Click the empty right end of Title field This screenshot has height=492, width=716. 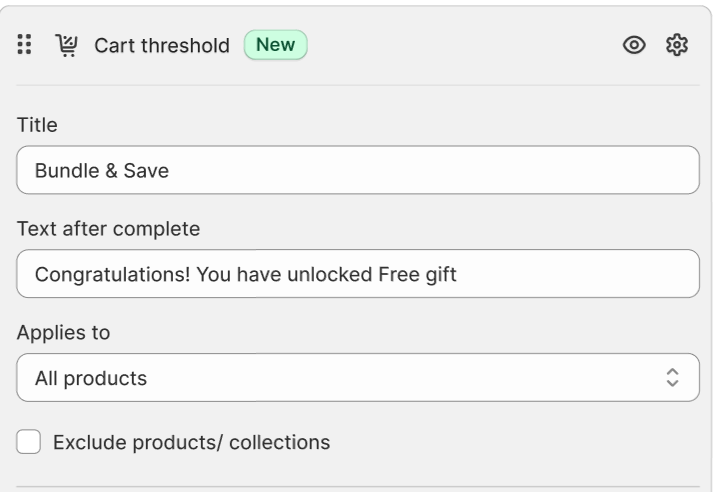point(600,170)
